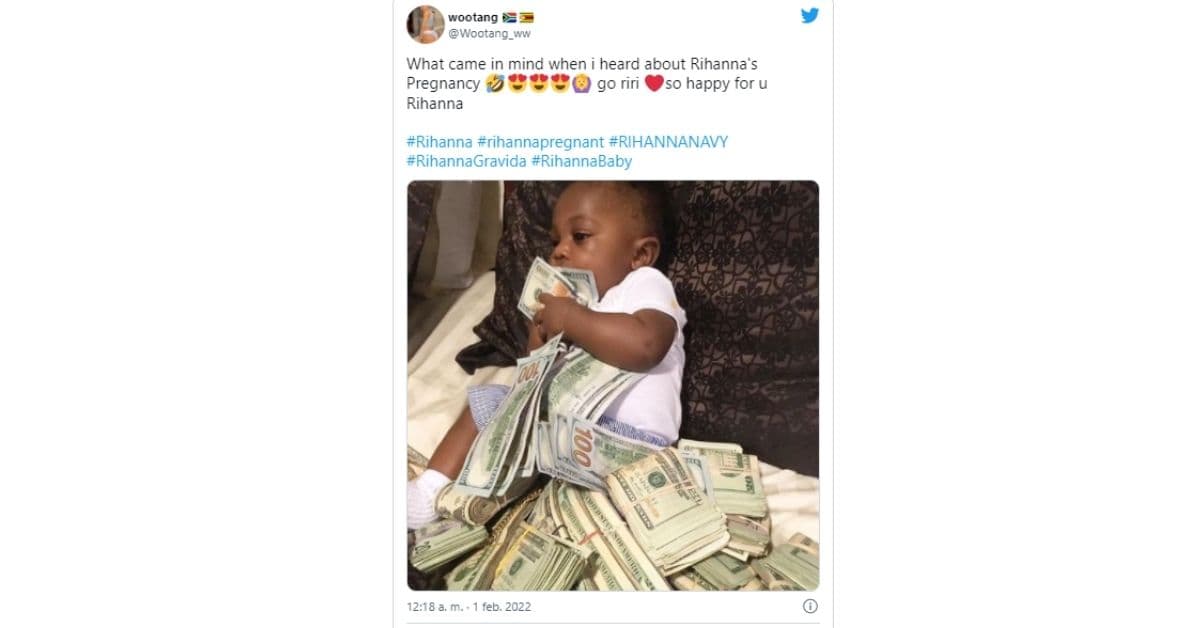Click the "so happy for u" text
Viewport: 1200px width, 628px height.
[716, 84]
